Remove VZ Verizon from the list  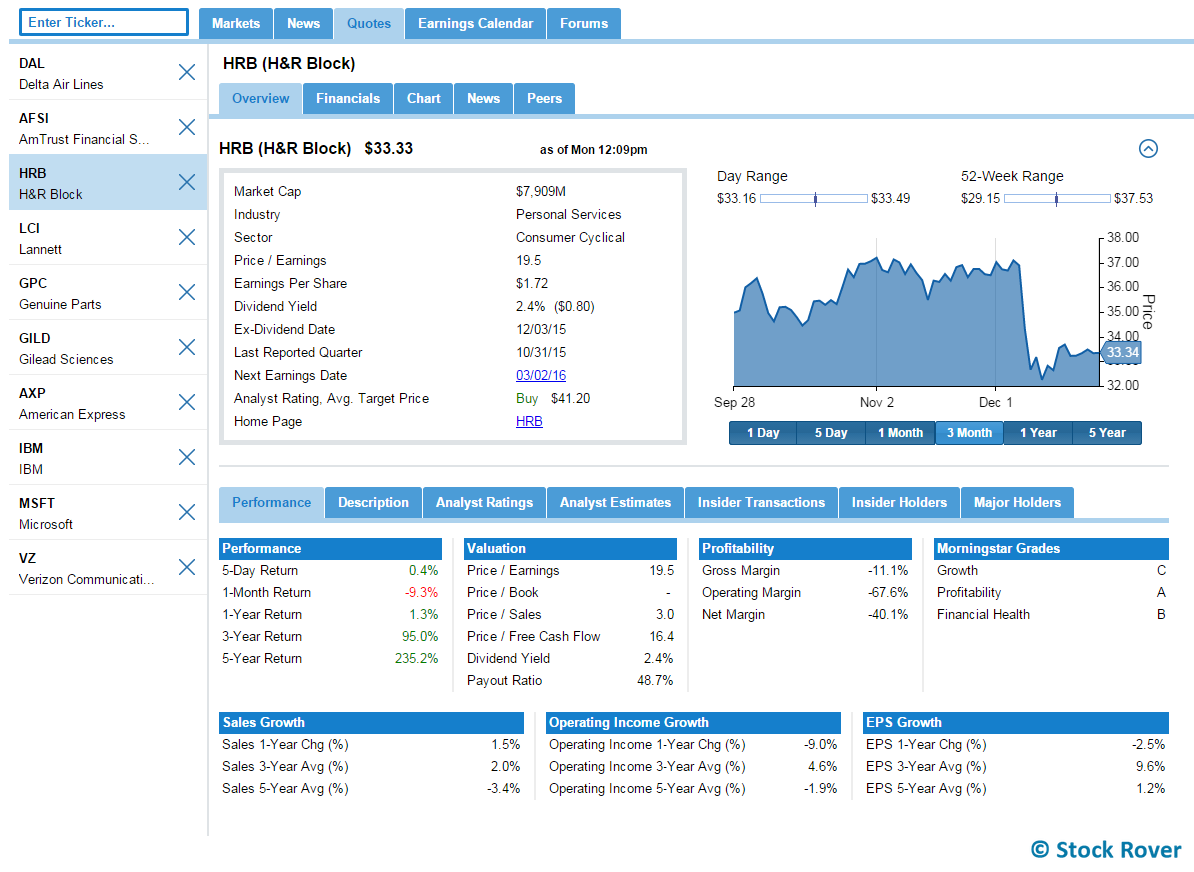pyautogui.click(x=187, y=567)
